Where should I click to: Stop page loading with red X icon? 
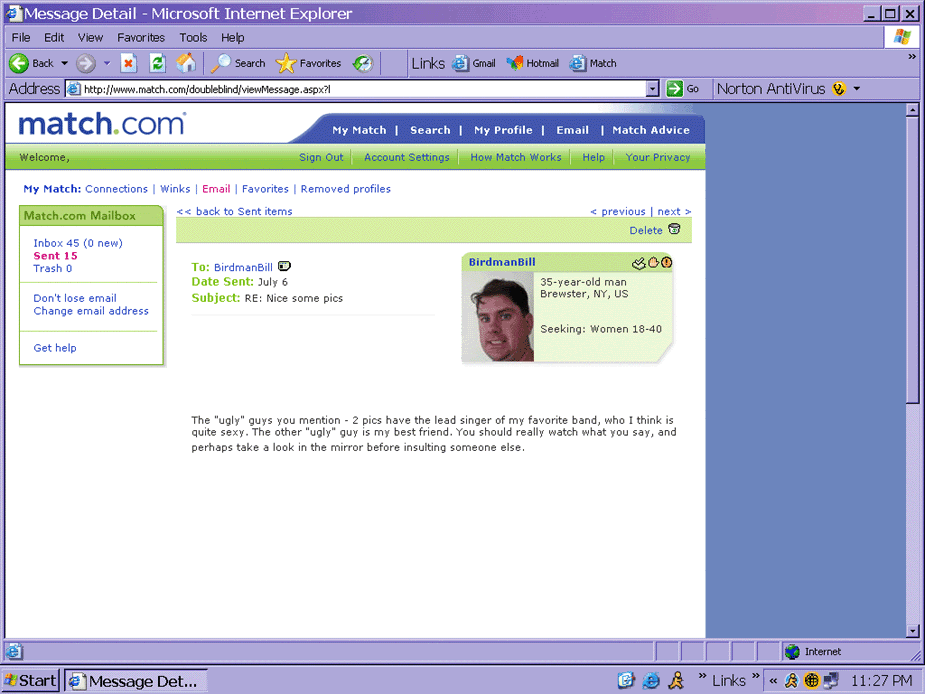click(129, 63)
